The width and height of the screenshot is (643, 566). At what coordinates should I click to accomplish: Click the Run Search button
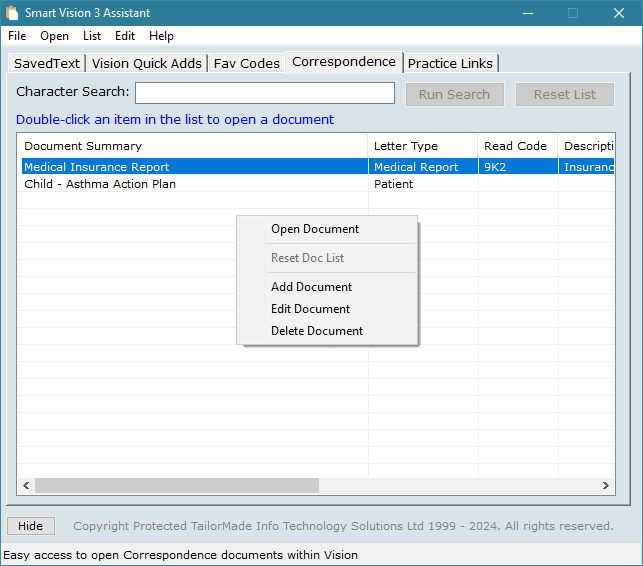[454, 94]
